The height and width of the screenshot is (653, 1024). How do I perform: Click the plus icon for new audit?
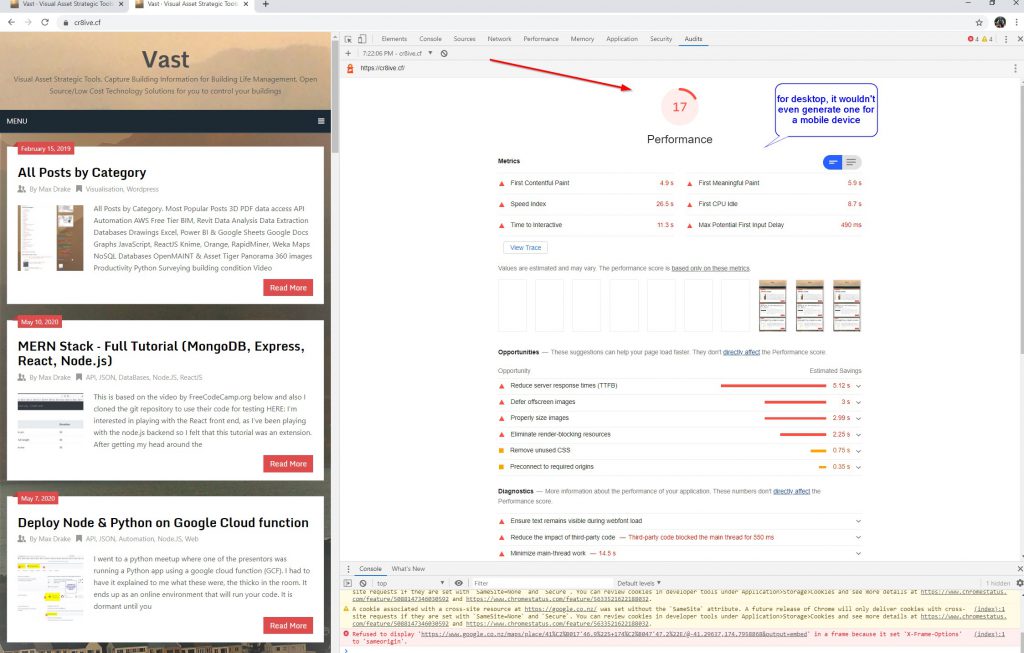click(348, 53)
